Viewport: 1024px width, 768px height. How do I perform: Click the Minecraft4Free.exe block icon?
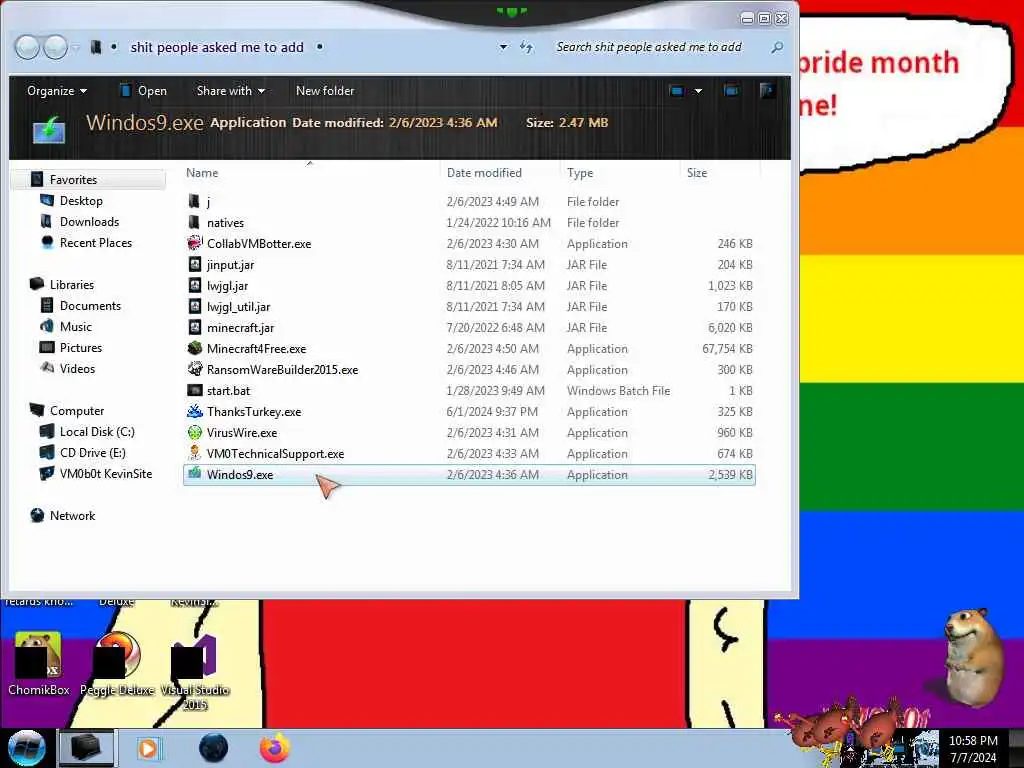pyautogui.click(x=195, y=348)
